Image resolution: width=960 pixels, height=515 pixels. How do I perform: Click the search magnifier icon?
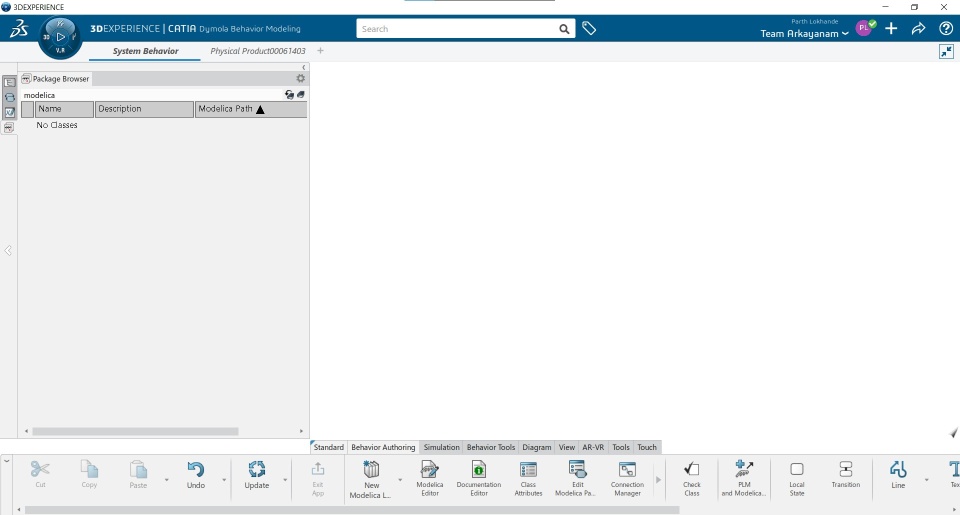click(x=564, y=29)
